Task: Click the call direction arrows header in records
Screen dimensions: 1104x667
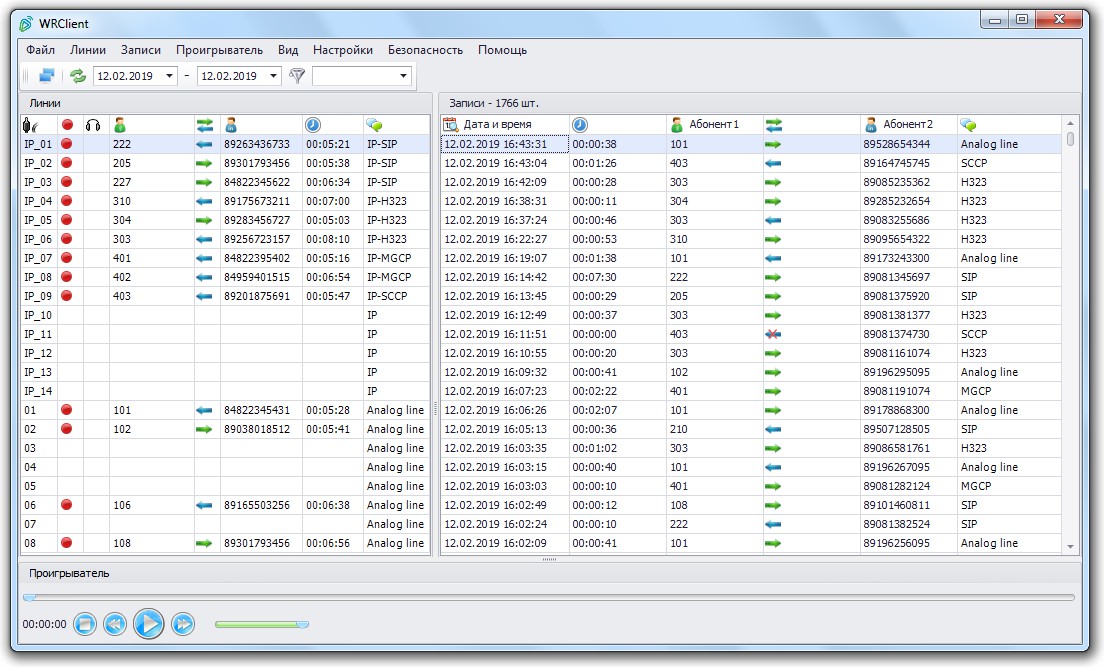Action: pos(774,125)
